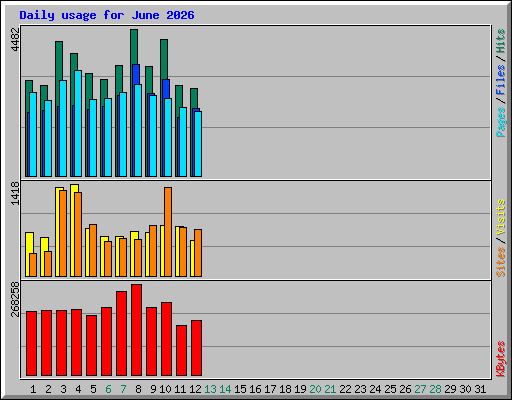Click the green Hits bar for day 6
This screenshot has width=512, height=400.
coord(104,89)
